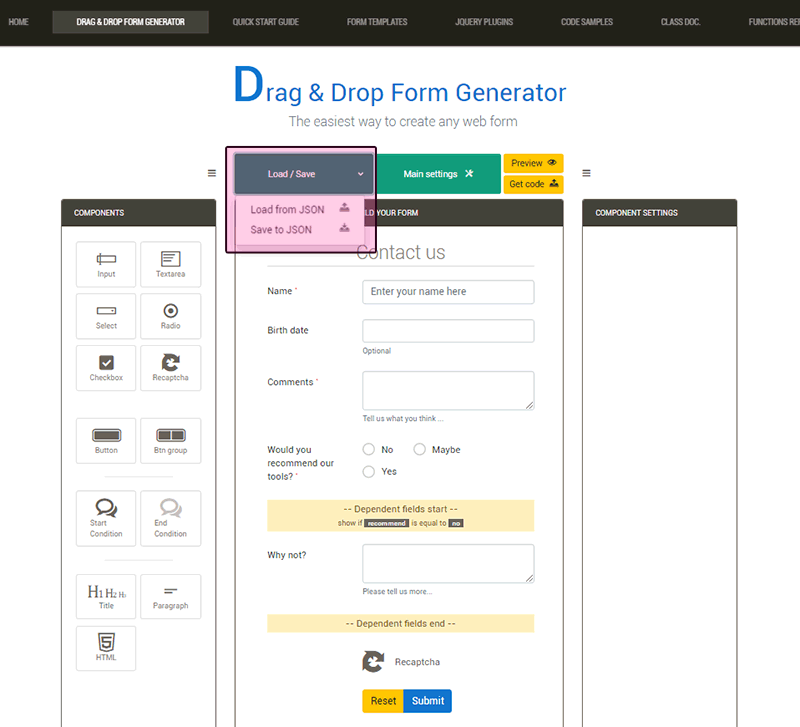Pick the Textarea component icon
Viewport: 800px width, 727px height.
pyautogui.click(x=170, y=264)
